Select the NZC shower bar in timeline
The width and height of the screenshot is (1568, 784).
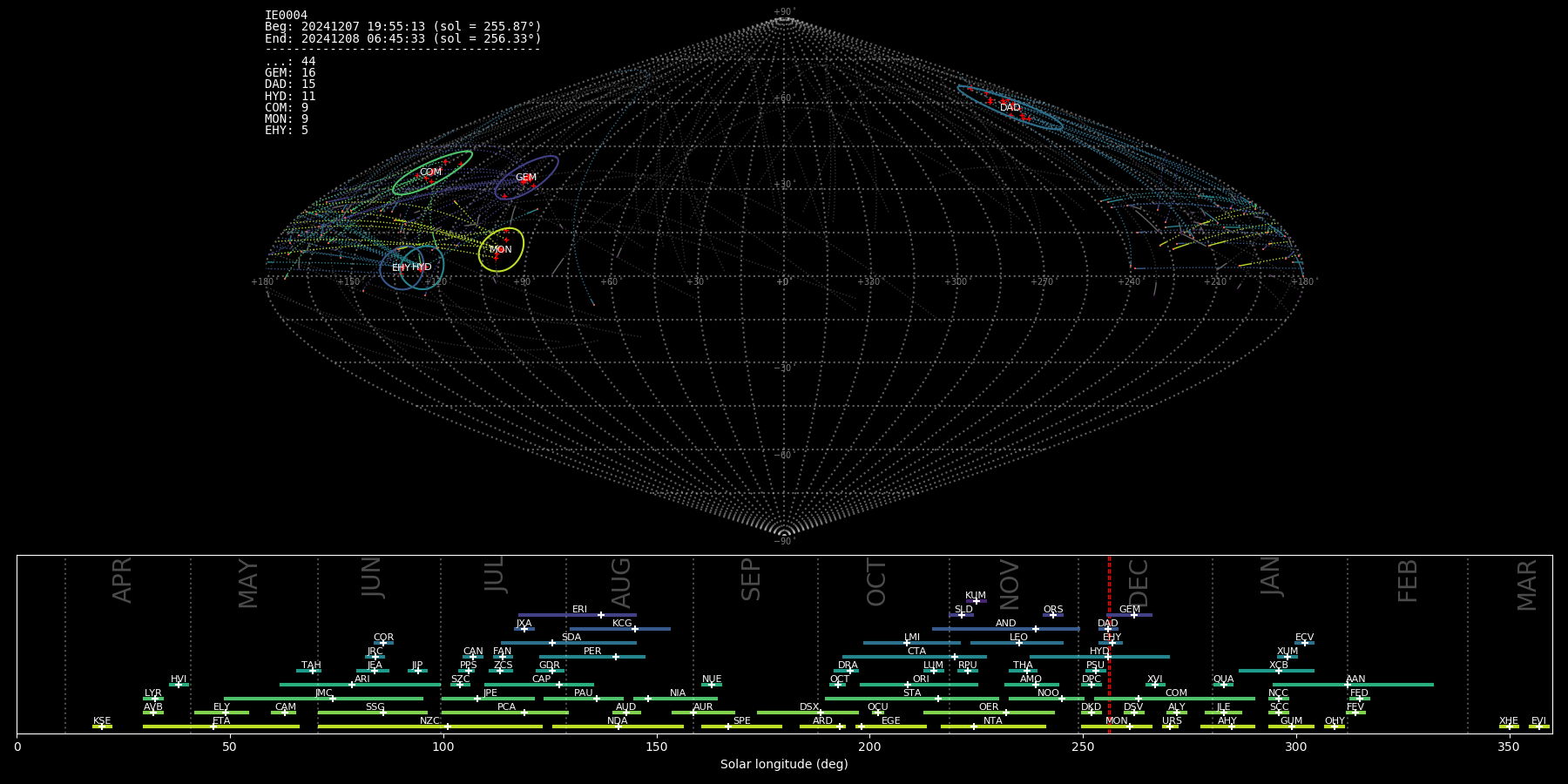[x=430, y=727]
